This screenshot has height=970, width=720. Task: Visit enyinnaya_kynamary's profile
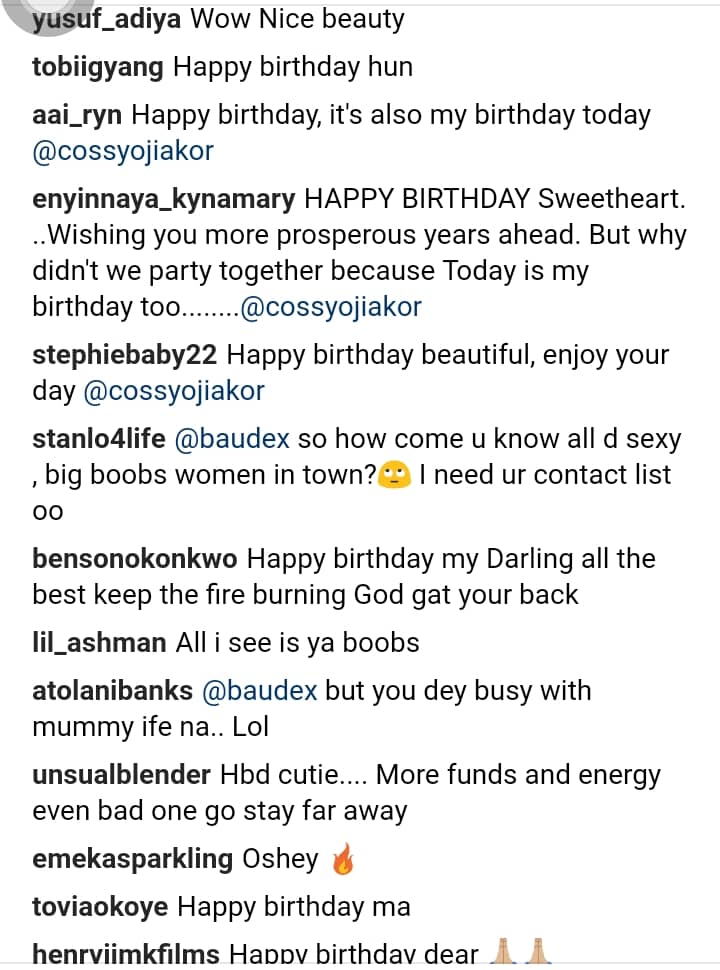163,199
